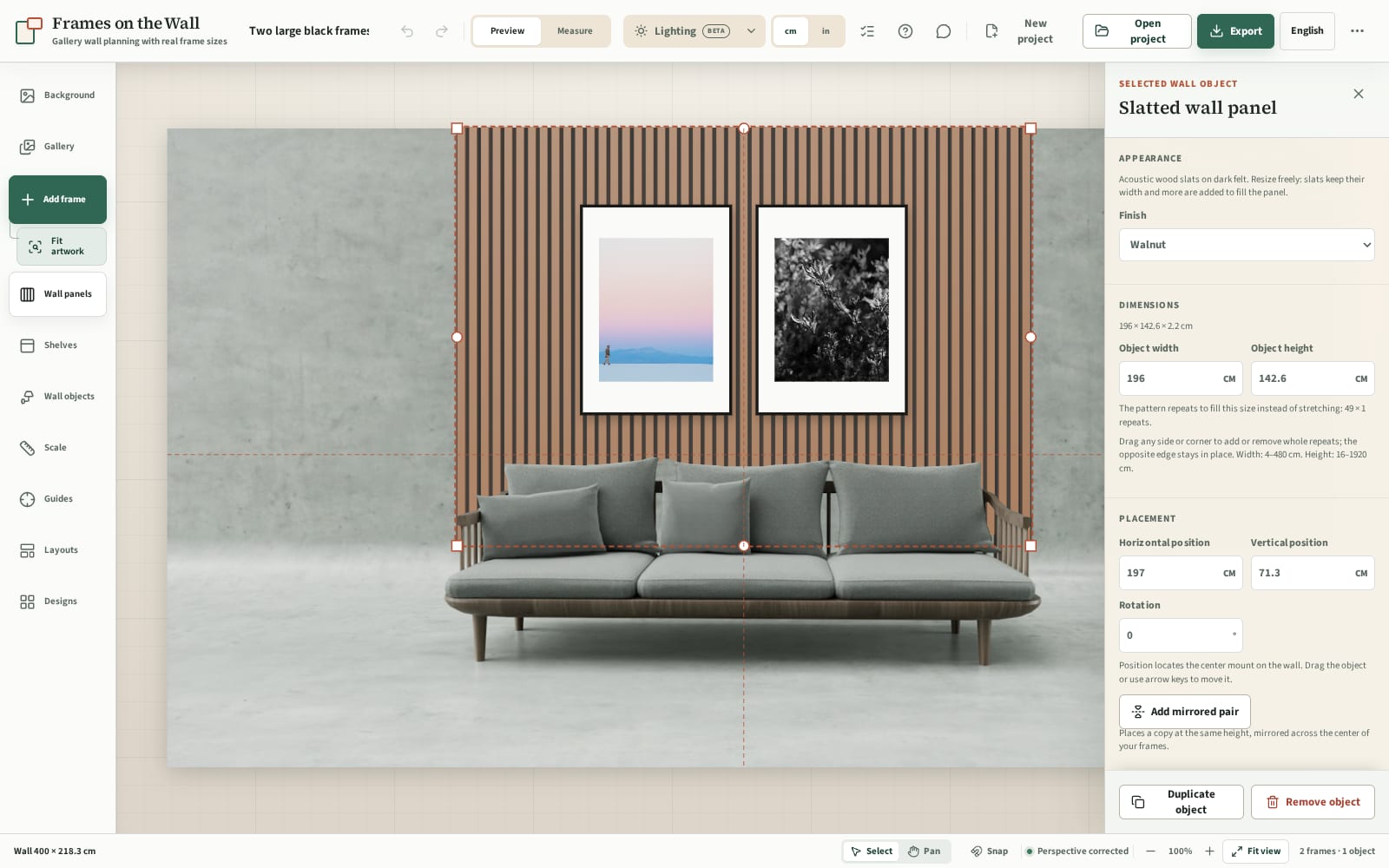Open the feedback speech bubble icon
This screenshot has width=1389, height=868.
944,31
